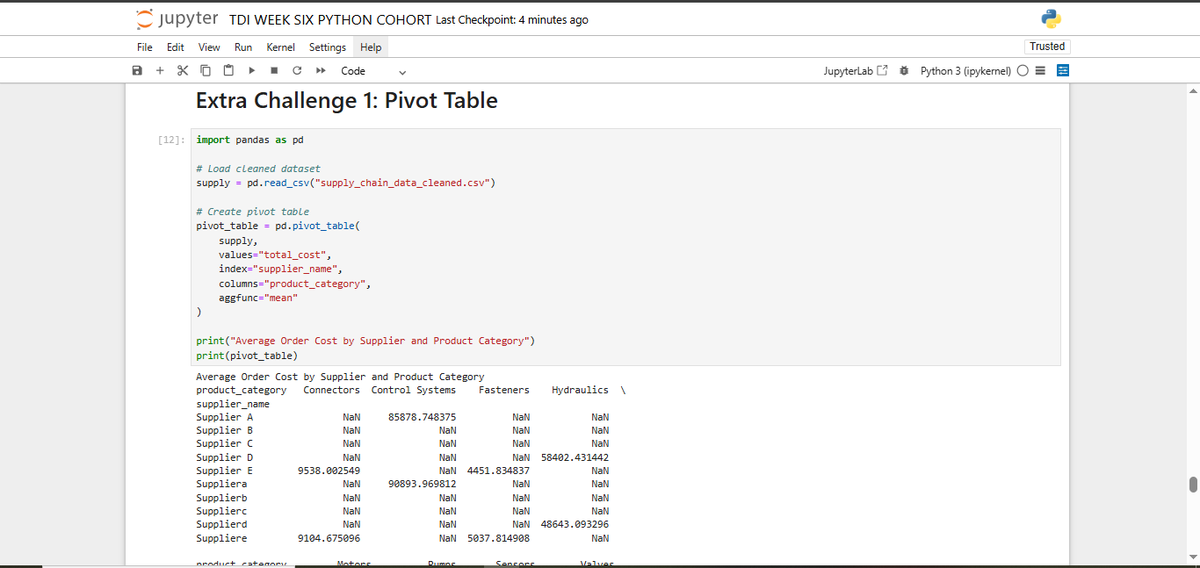Viewport: 1200px width, 568px height.
Task: Open the Edit menu
Action: coord(175,47)
